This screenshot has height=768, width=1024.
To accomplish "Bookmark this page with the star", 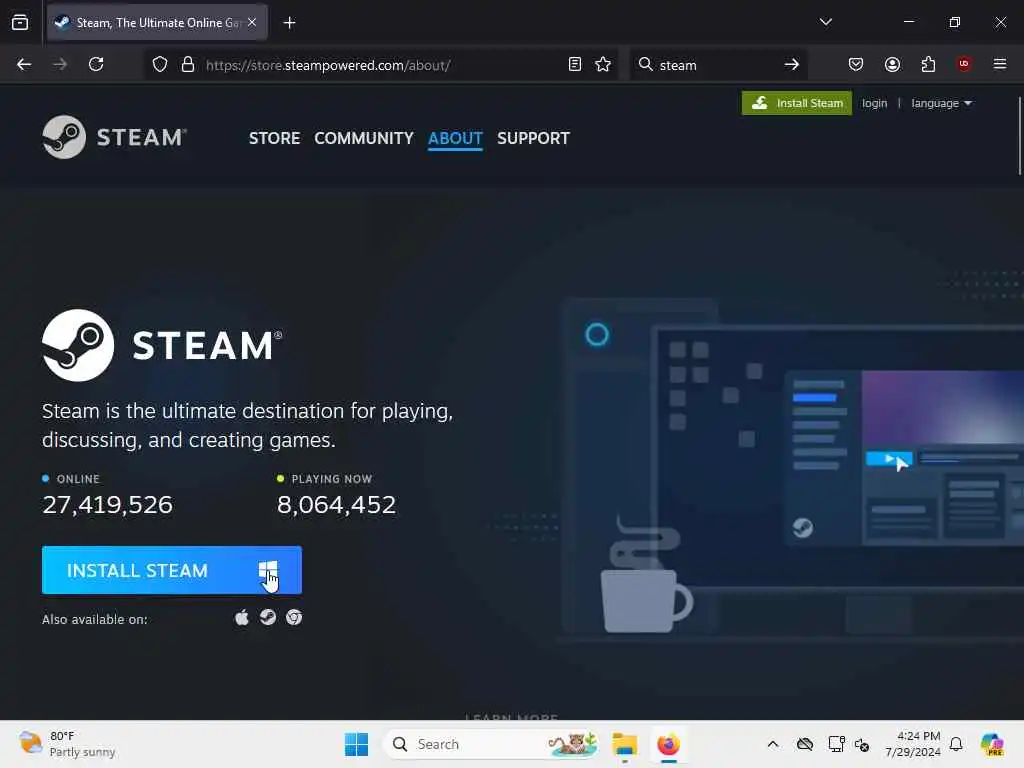I will pyautogui.click(x=603, y=64).
